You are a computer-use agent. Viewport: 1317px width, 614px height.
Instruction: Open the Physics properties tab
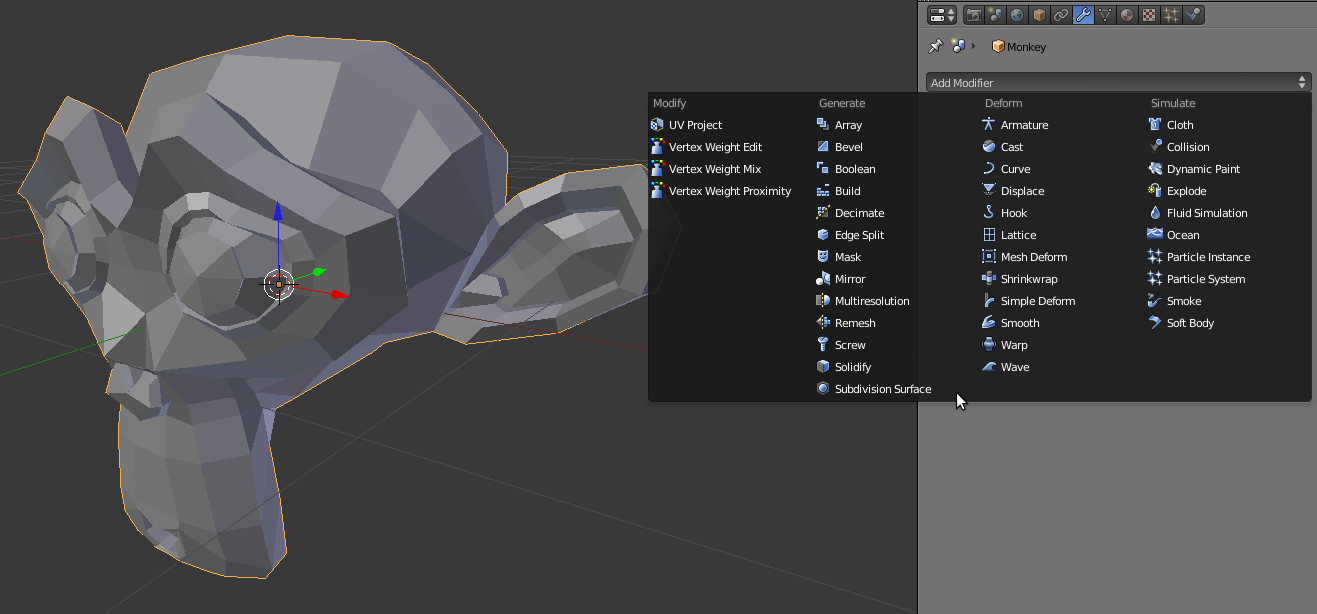click(1193, 15)
